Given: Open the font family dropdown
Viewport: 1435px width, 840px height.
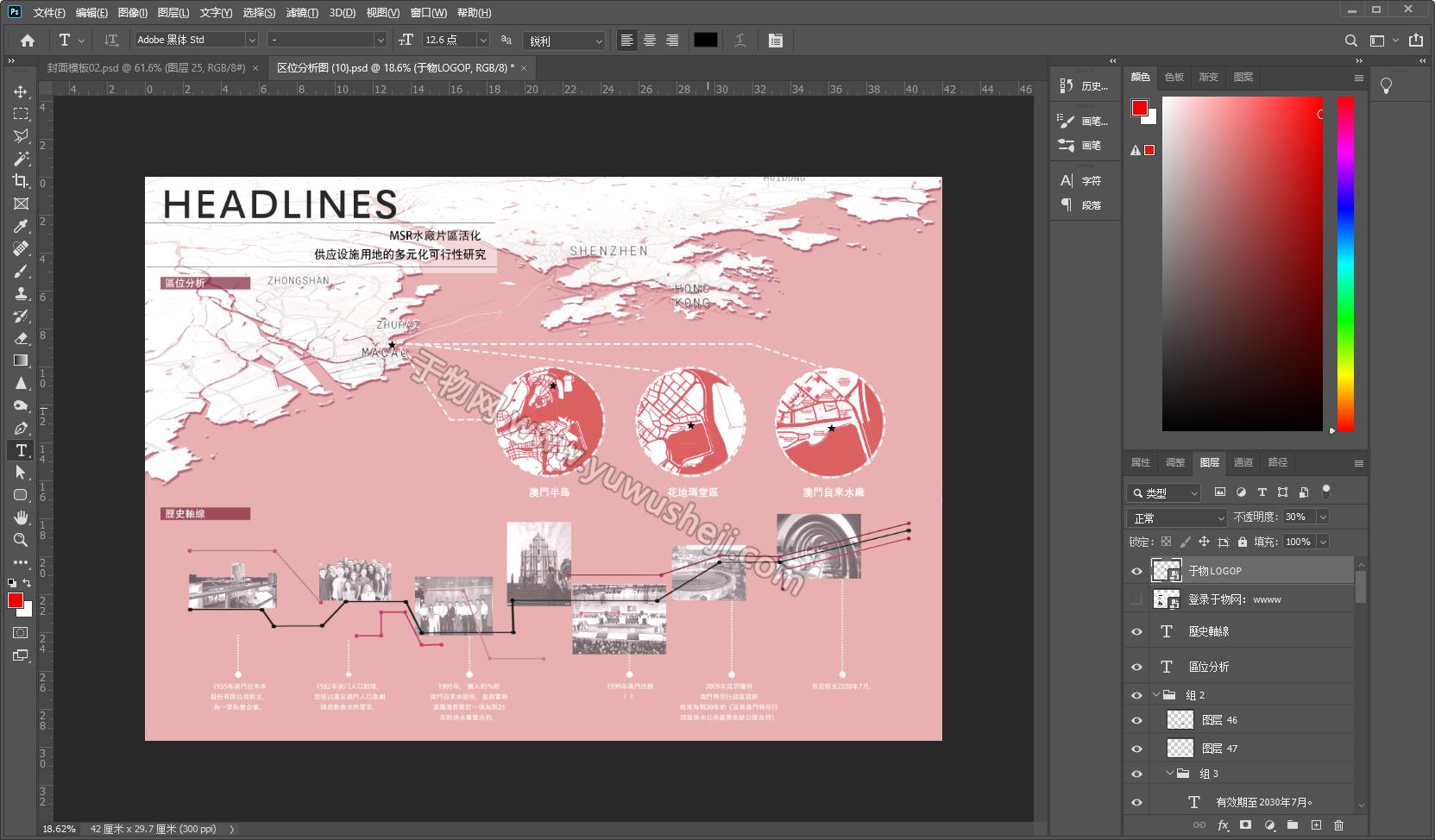Looking at the screenshot, I should (x=252, y=40).
